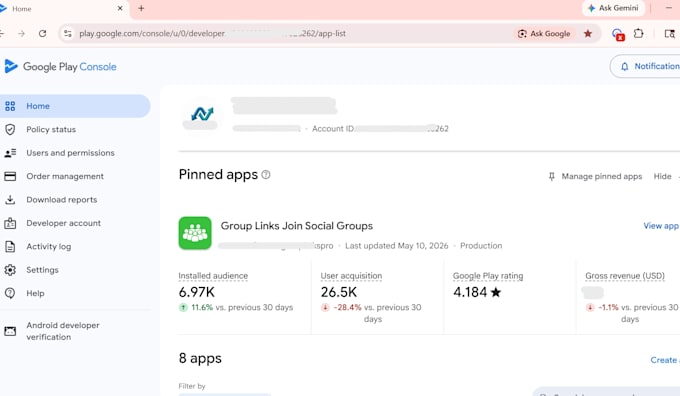
Task: Click the Activity log document icon
Action: point(10,246)
